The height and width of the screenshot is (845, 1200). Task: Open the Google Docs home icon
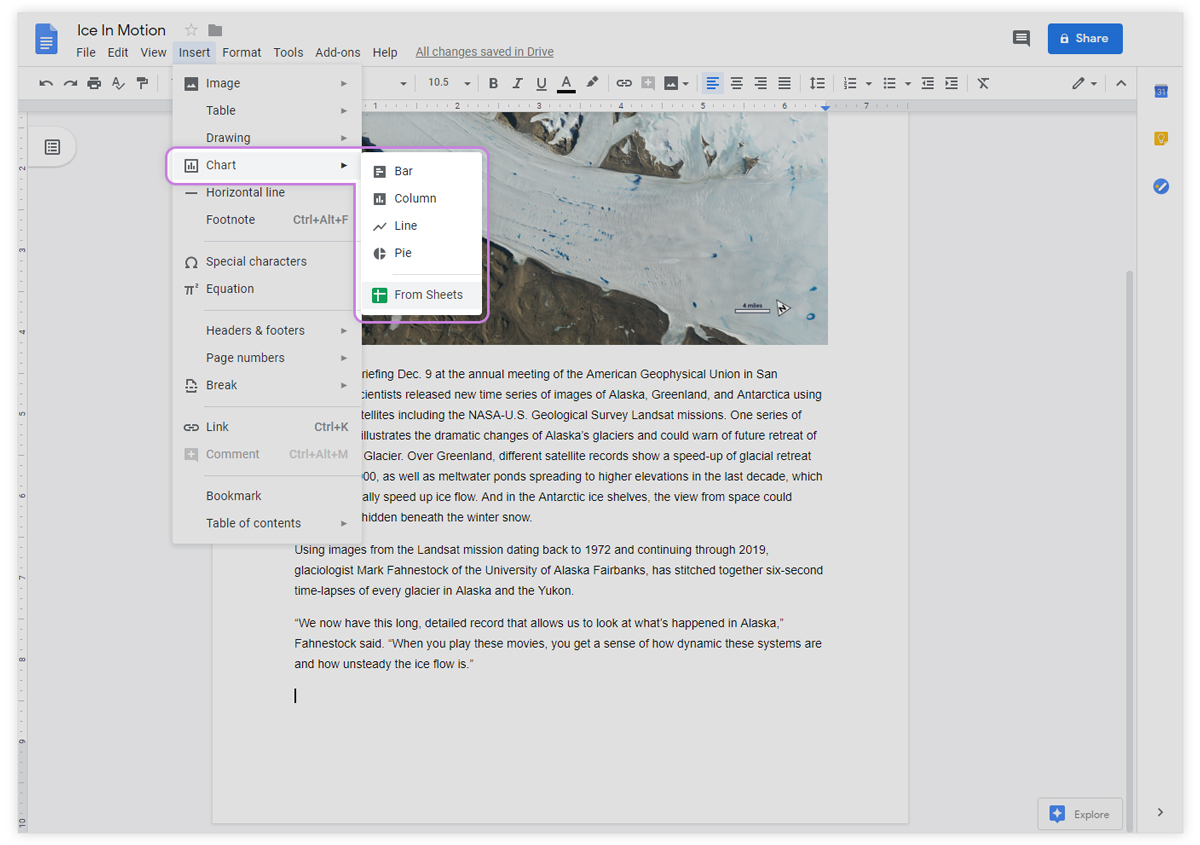coord(46,39)
